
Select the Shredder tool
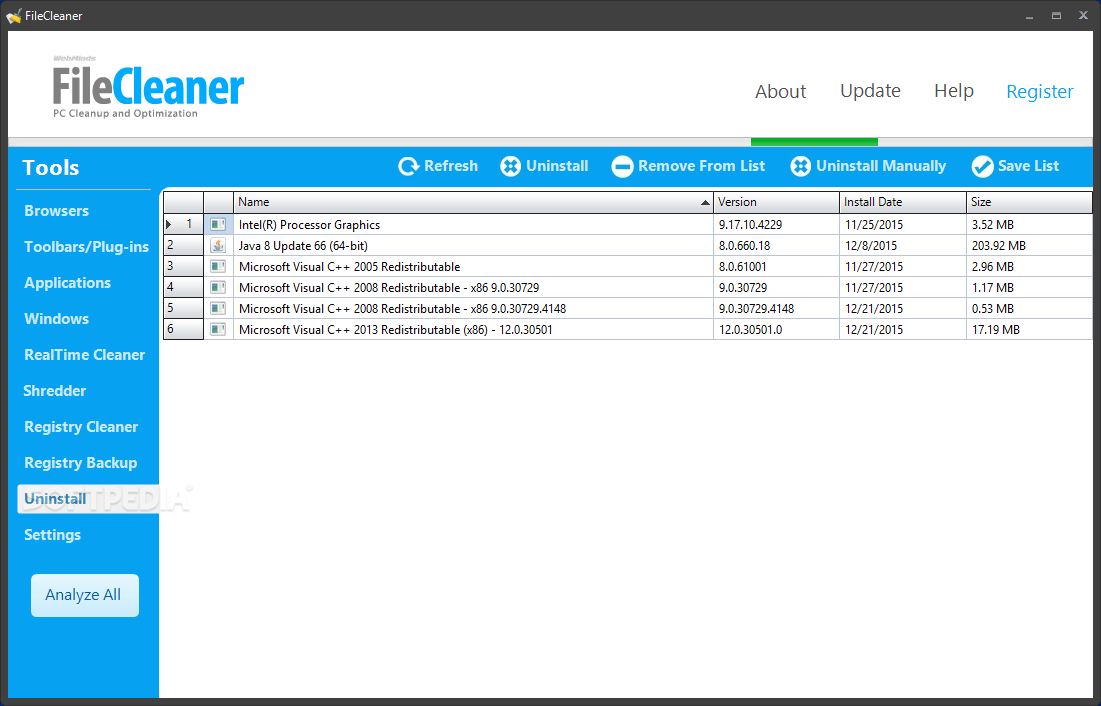[54, 391]
